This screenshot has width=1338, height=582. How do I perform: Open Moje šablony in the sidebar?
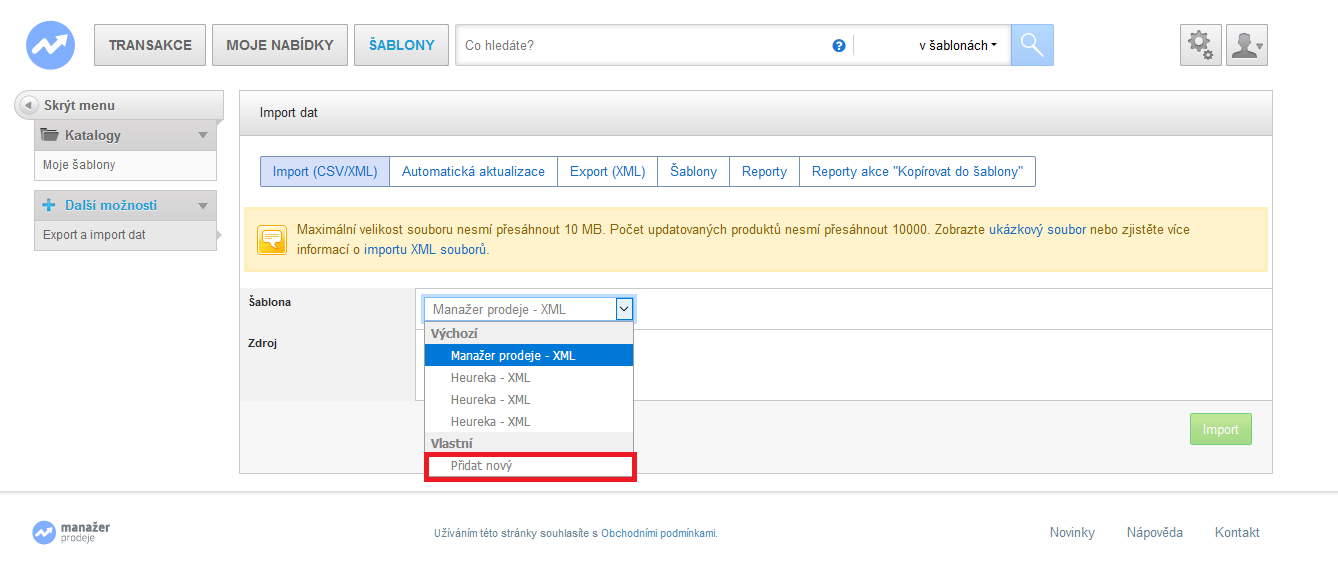tap(79, 165)
